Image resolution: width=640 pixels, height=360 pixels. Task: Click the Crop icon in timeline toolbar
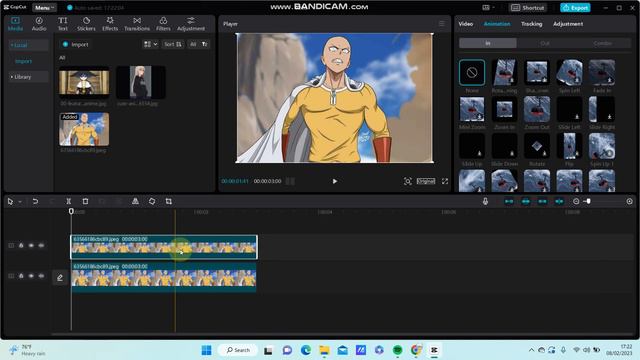click(x=169, y=201)
